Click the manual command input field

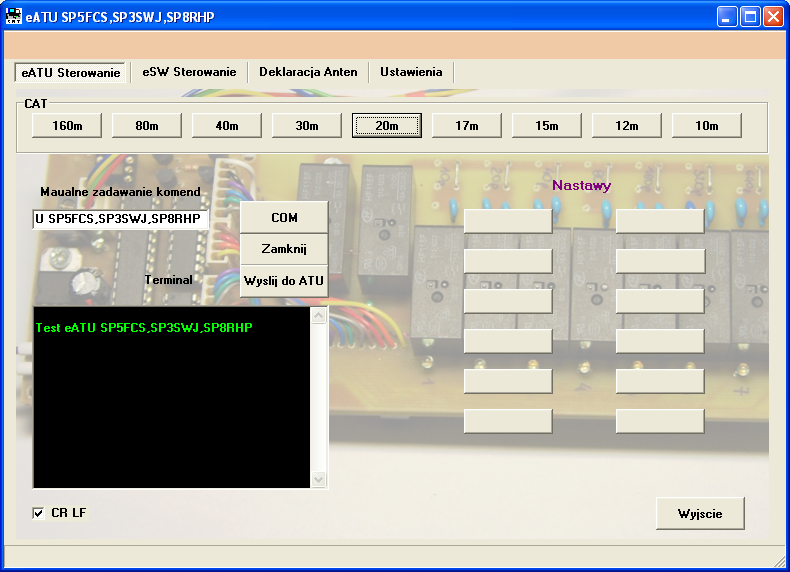120,219
